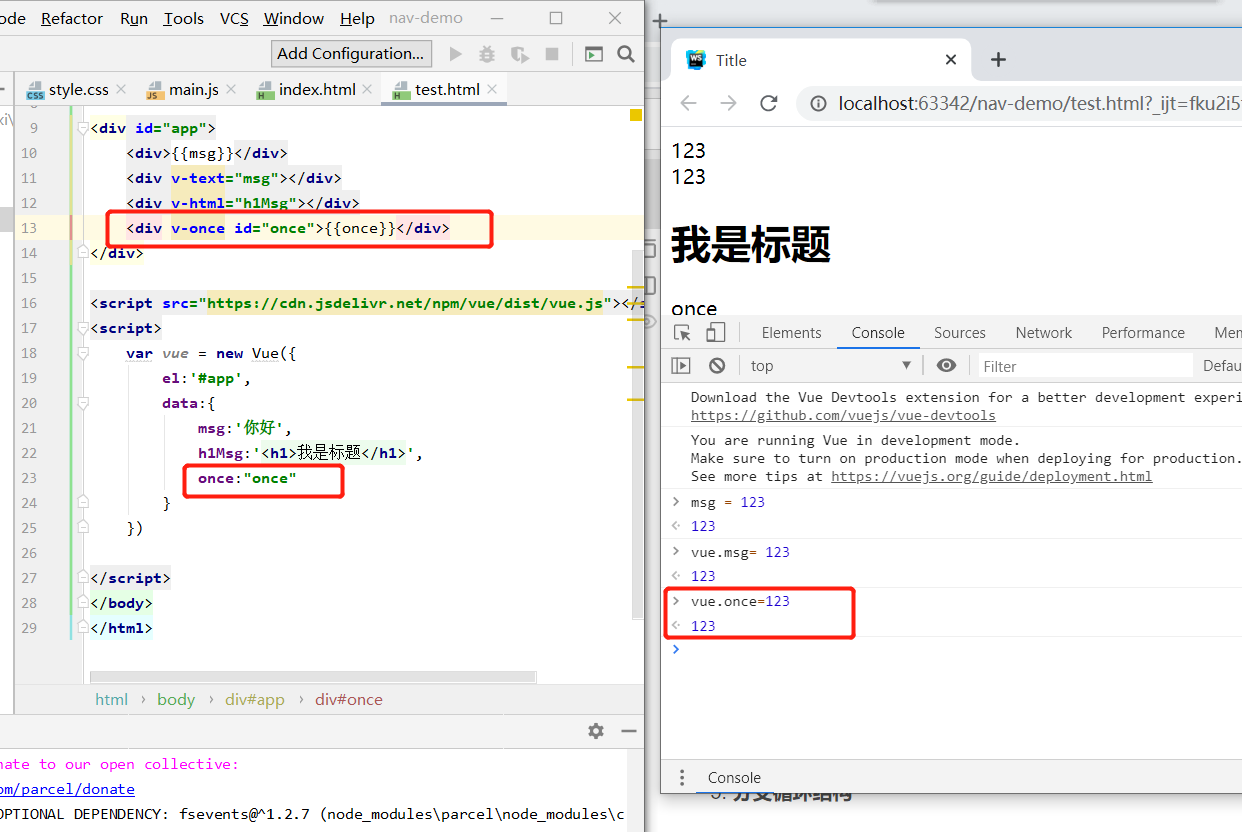Click the Run with Coverage icon
This screenshot has width=1242, height=832.
click(x=519, y=54)
